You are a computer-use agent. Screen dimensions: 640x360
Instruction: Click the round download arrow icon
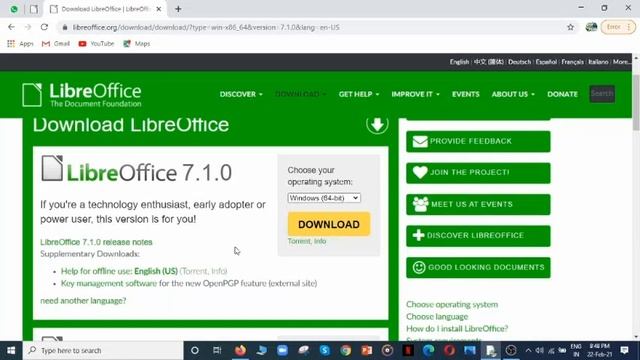click(x=377, y=124)
